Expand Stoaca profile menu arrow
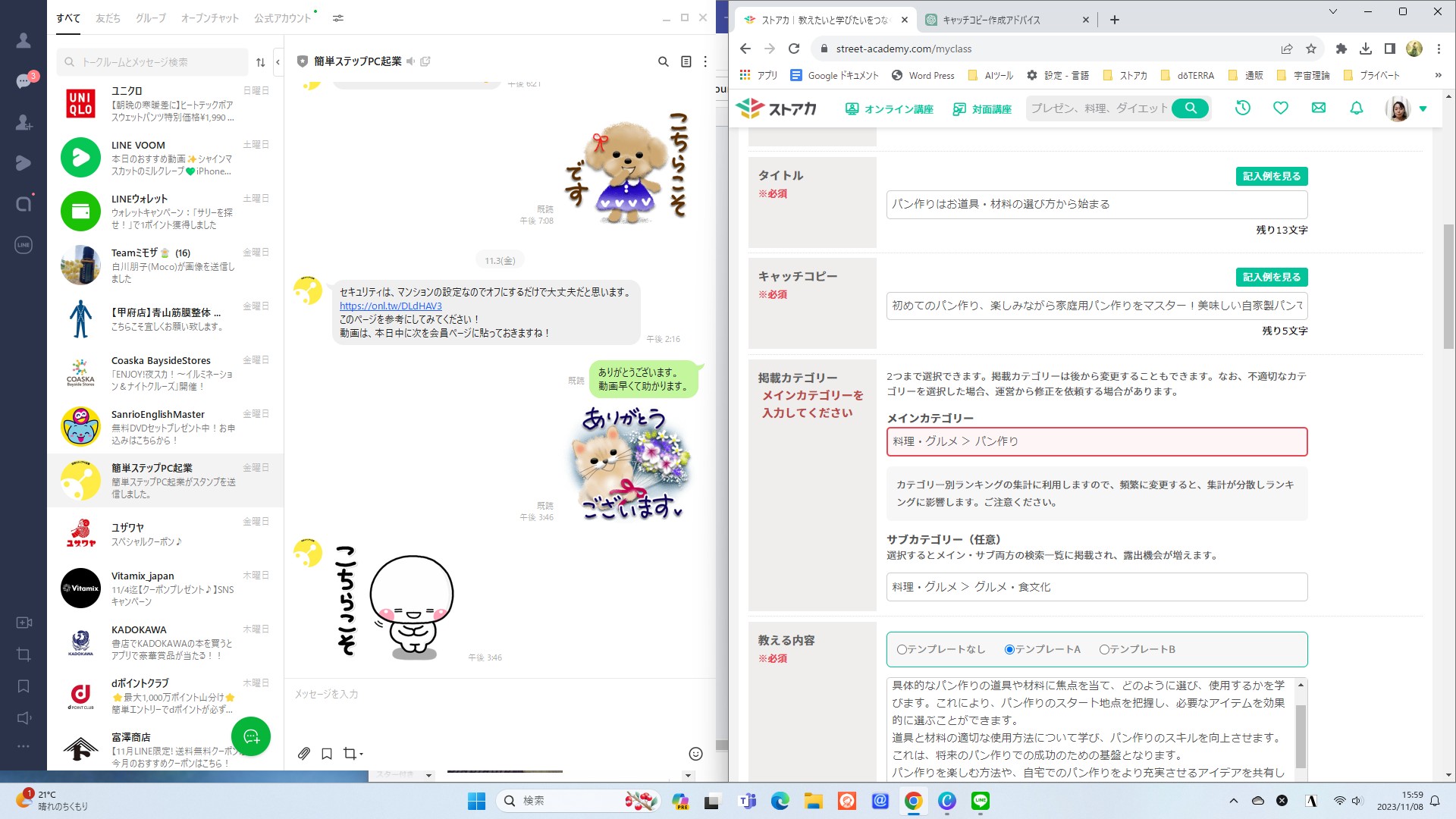 pos(1423,109)
